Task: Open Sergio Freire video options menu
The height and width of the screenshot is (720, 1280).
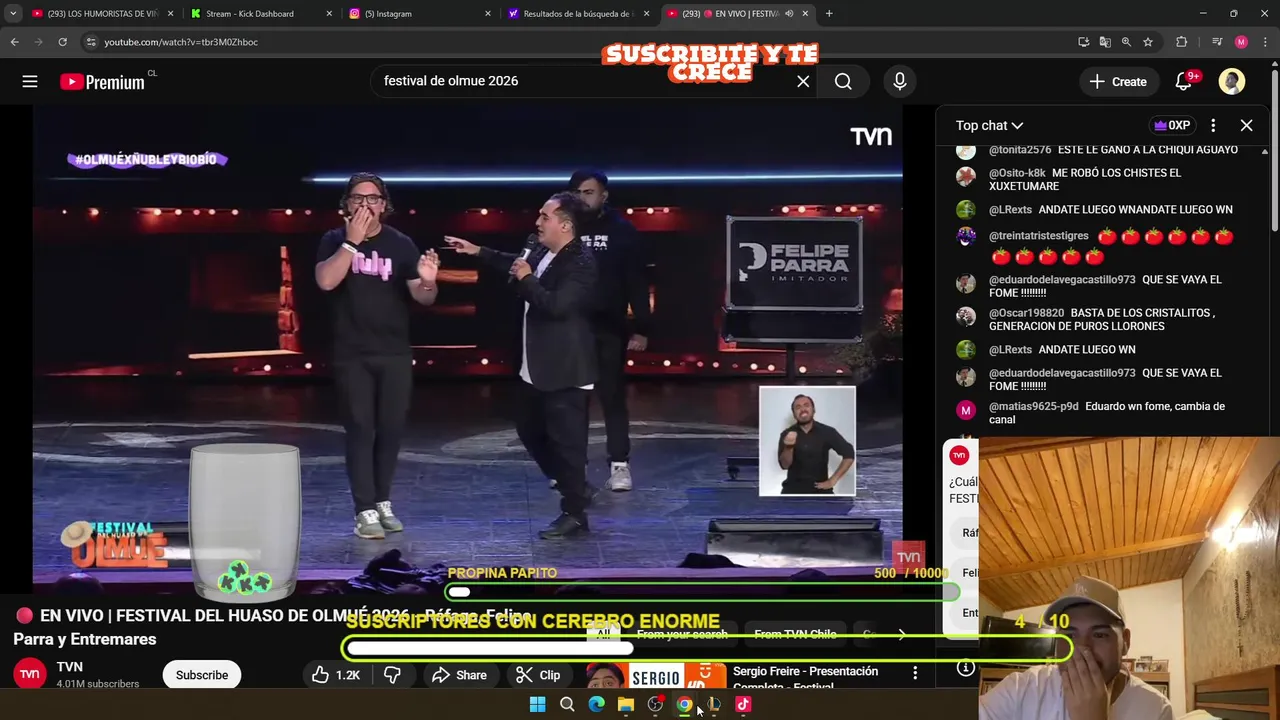Action: [x=915, y=674]
